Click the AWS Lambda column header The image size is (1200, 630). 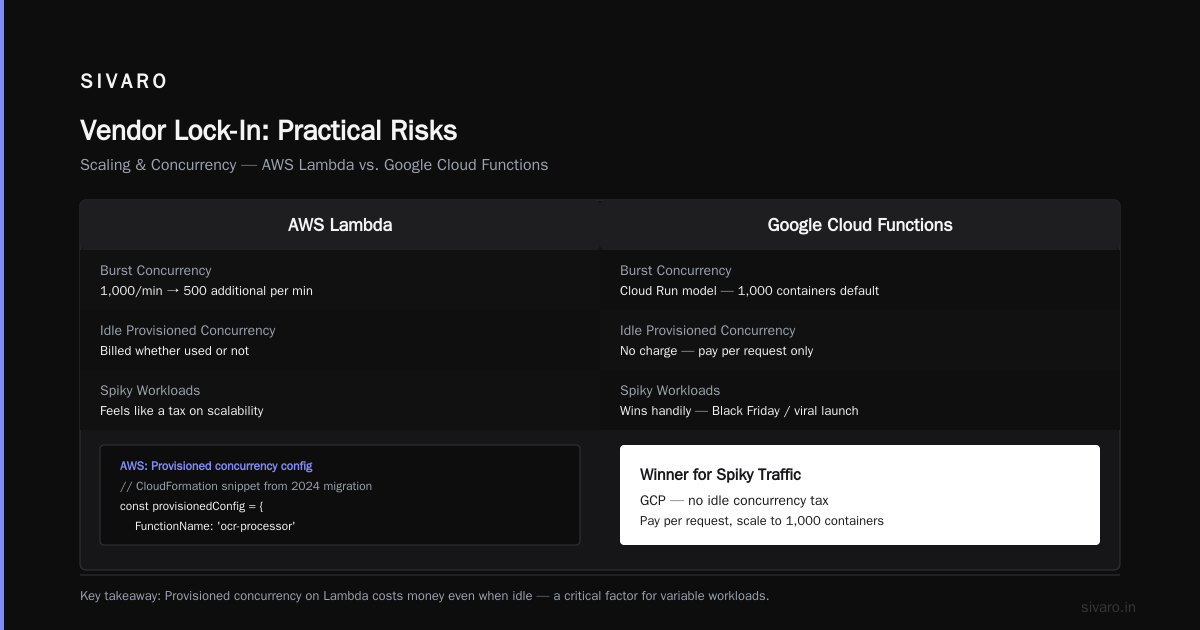pyautogui.click(x=340, y=225)
